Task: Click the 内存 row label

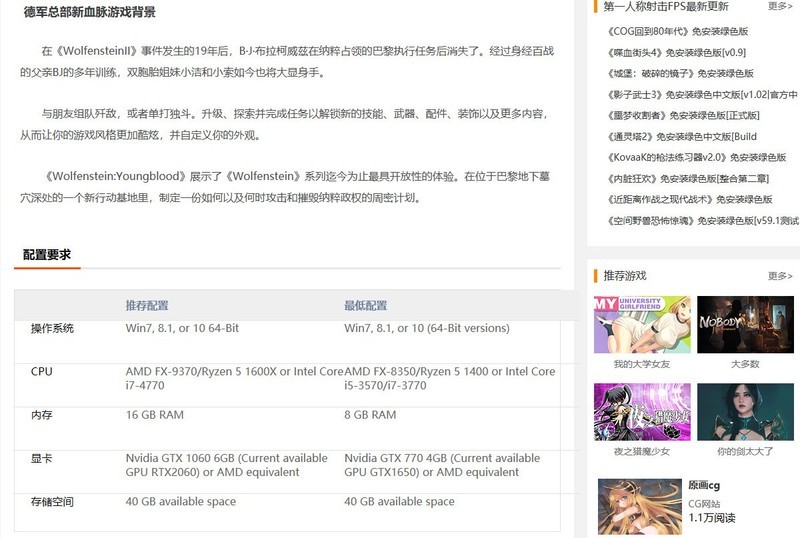Action: tap(42, 415)
